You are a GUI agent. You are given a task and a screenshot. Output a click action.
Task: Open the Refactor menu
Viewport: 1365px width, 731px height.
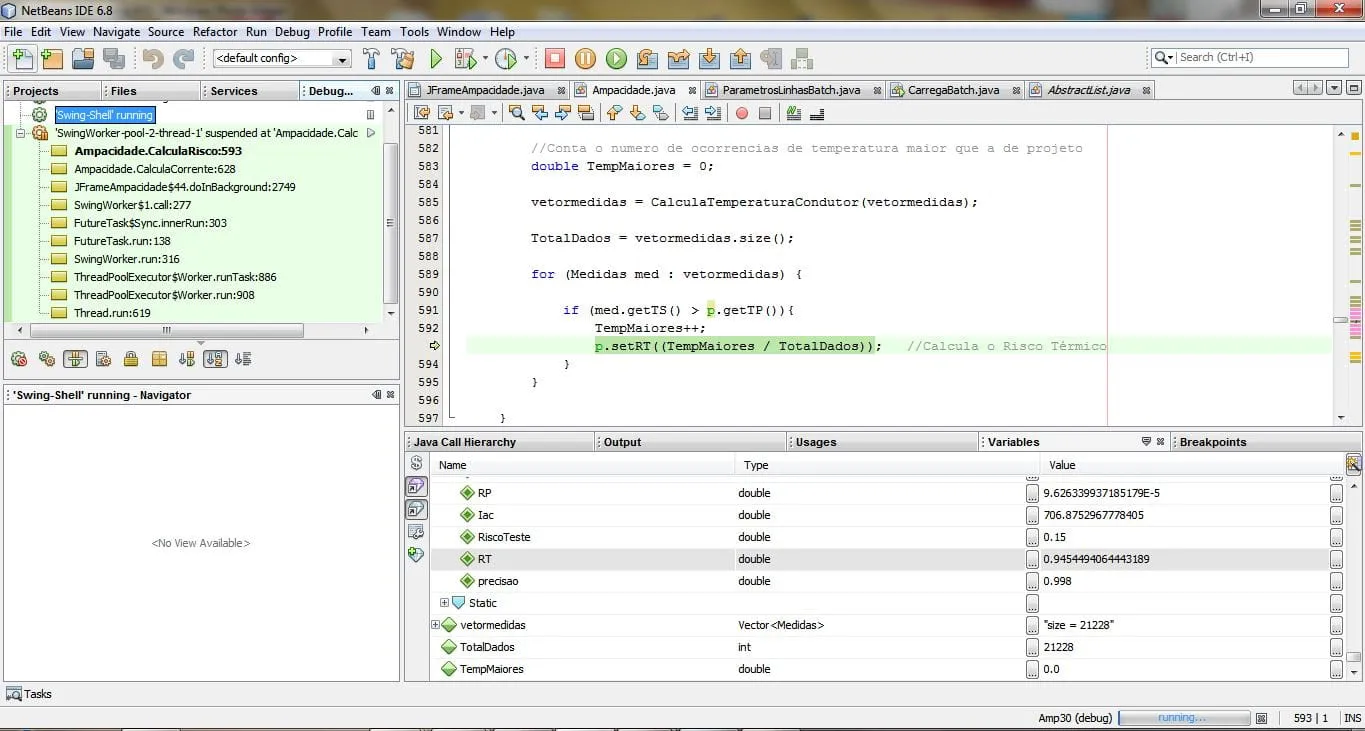pyautogui.click(x=215, y=32)
